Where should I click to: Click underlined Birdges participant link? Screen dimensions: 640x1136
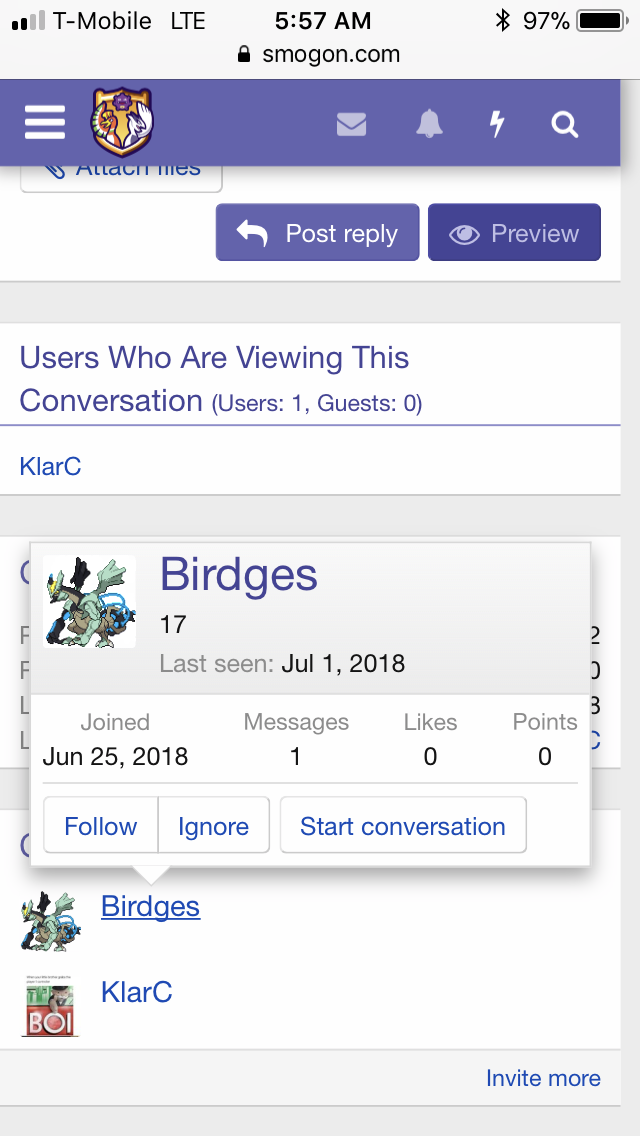point(150,906)
